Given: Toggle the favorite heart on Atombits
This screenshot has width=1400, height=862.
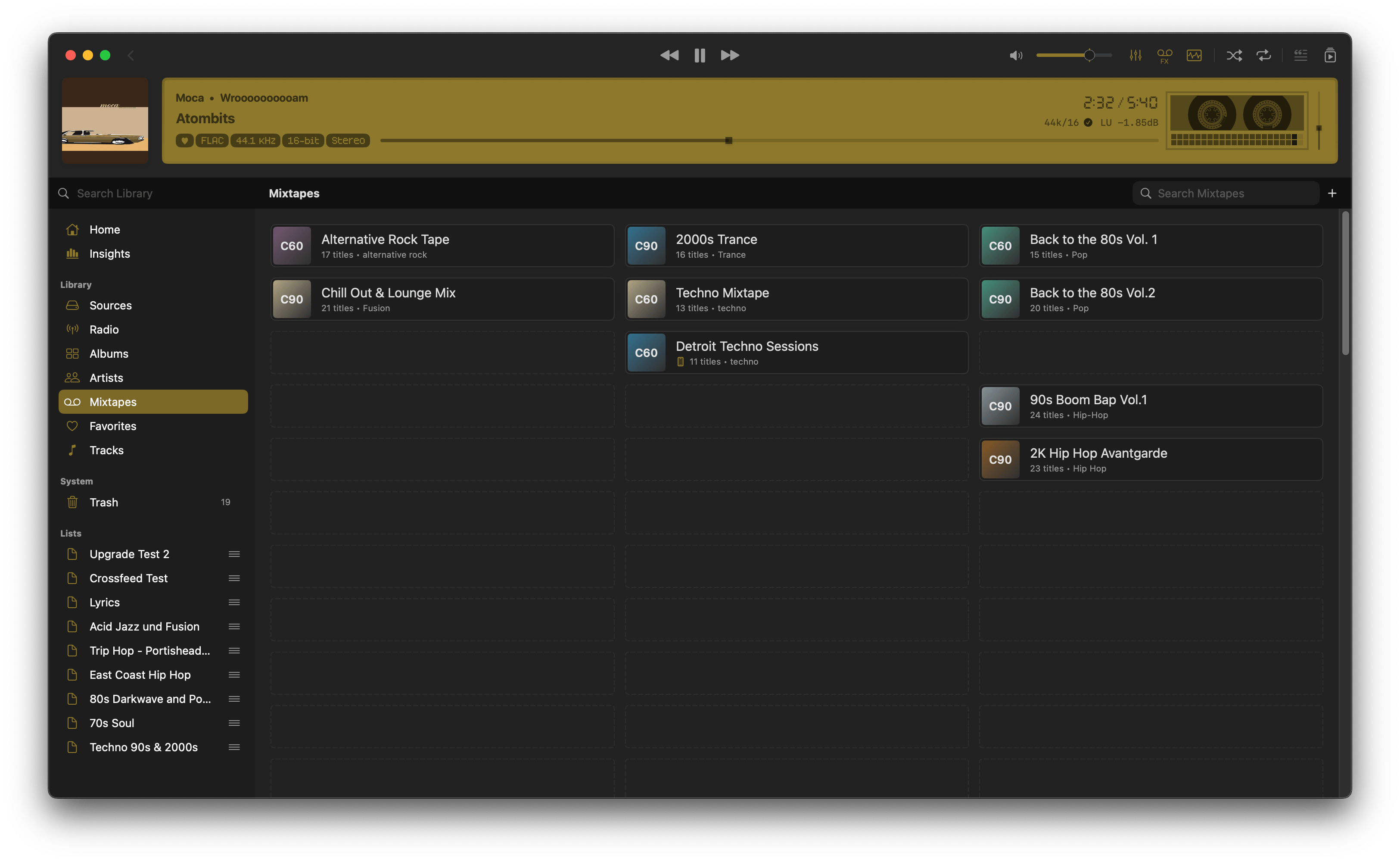Looking at the screenshot, I should 185,141.
